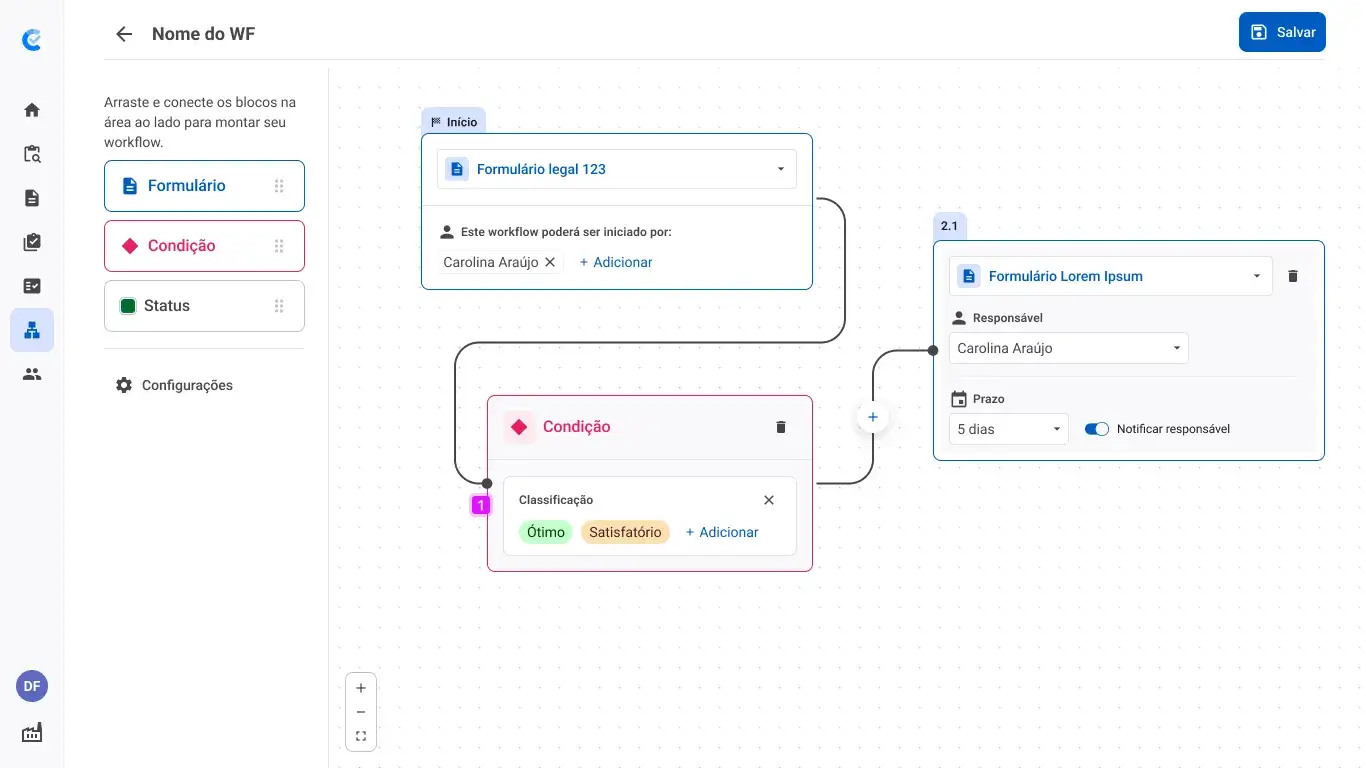Viewport: 1366px width, 768px height.
Task: Open the document icon in the sidebar
Action: point(31,197)
